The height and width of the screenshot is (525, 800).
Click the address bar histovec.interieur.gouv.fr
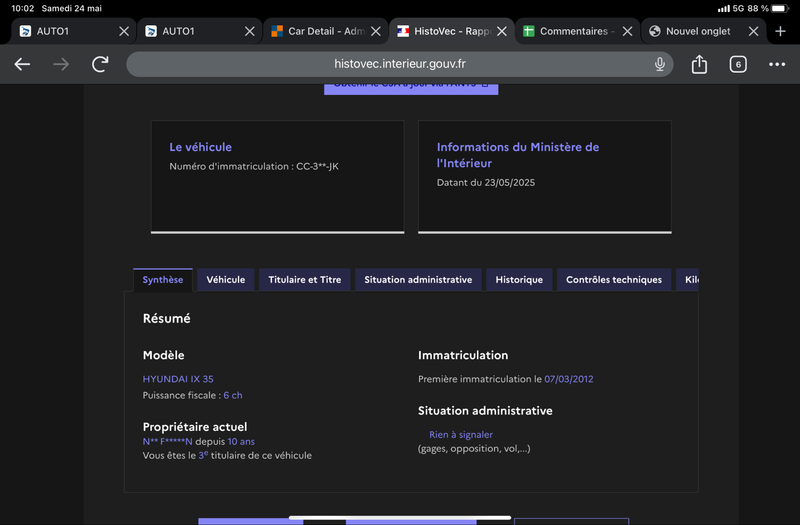click(399, 64)
